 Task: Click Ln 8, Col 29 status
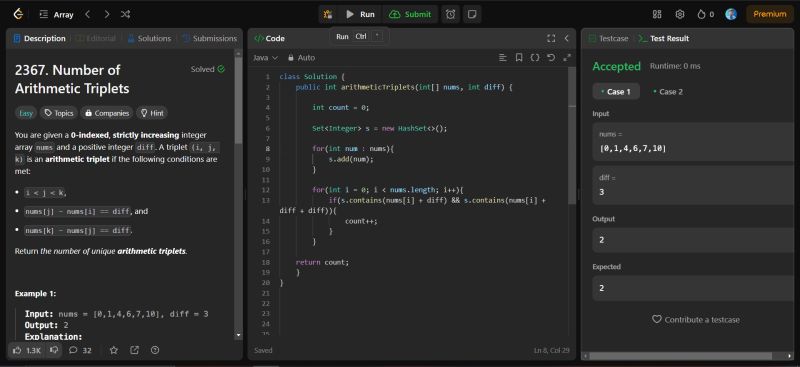(x=552, y=351)
